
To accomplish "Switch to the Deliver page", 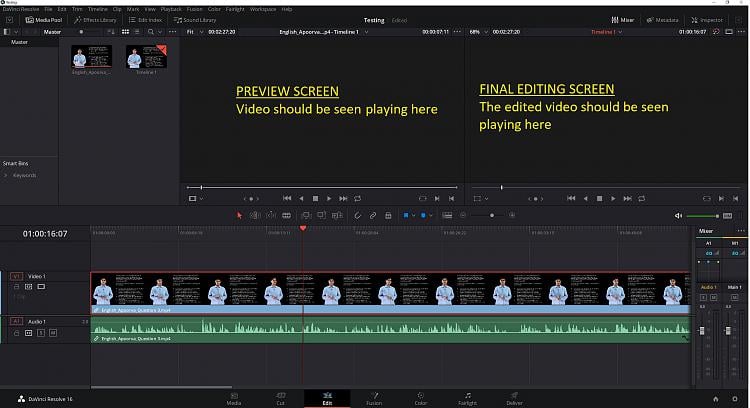I will 514,397.
